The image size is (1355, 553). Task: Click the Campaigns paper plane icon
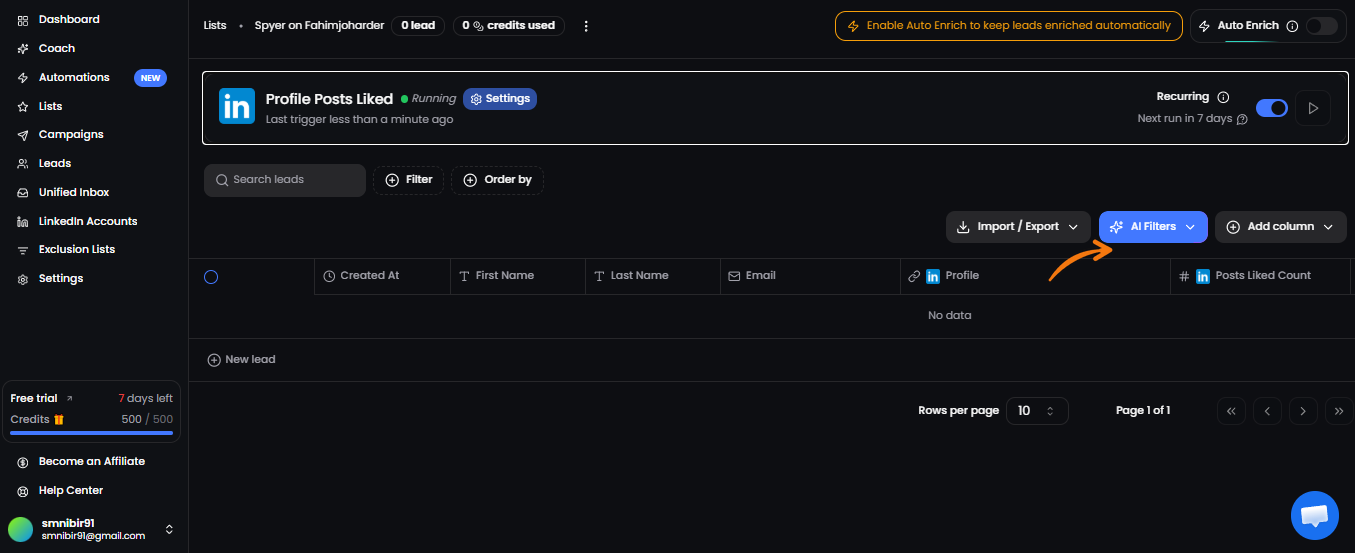pyautogui.click(x=23, y=135)
